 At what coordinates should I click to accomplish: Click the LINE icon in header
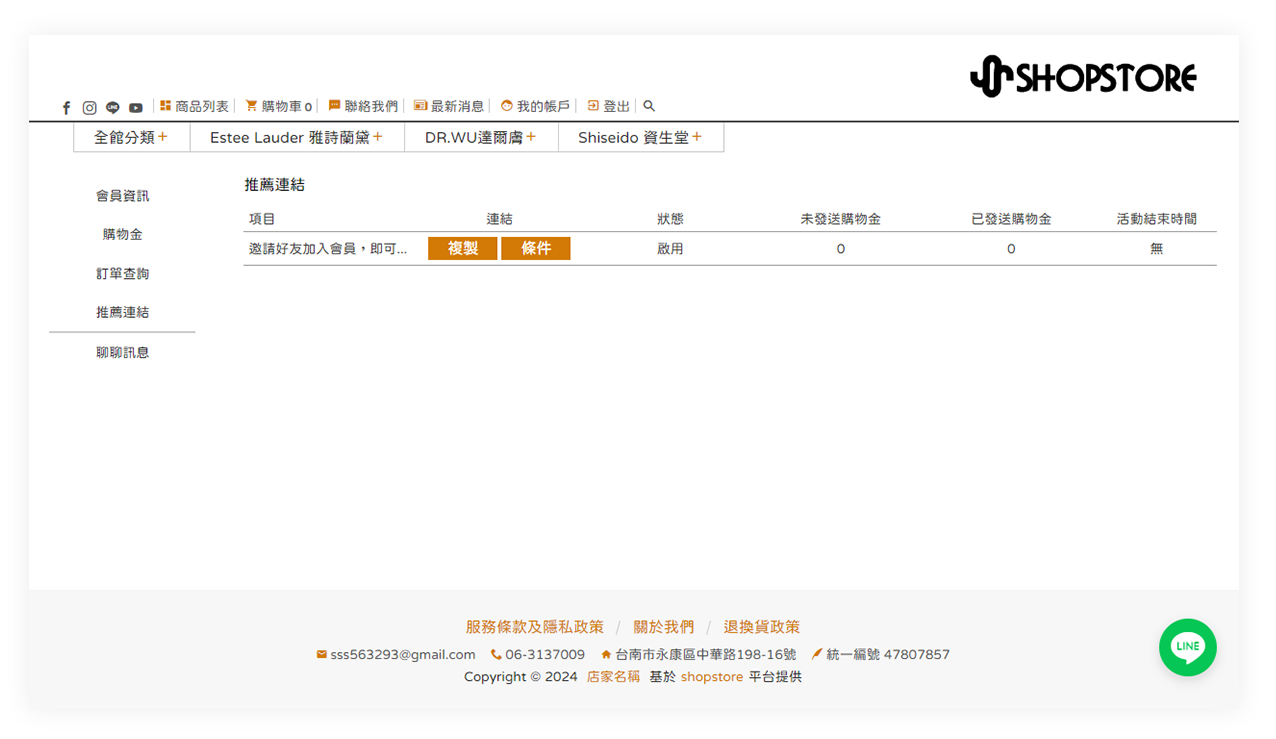[112, 107]
